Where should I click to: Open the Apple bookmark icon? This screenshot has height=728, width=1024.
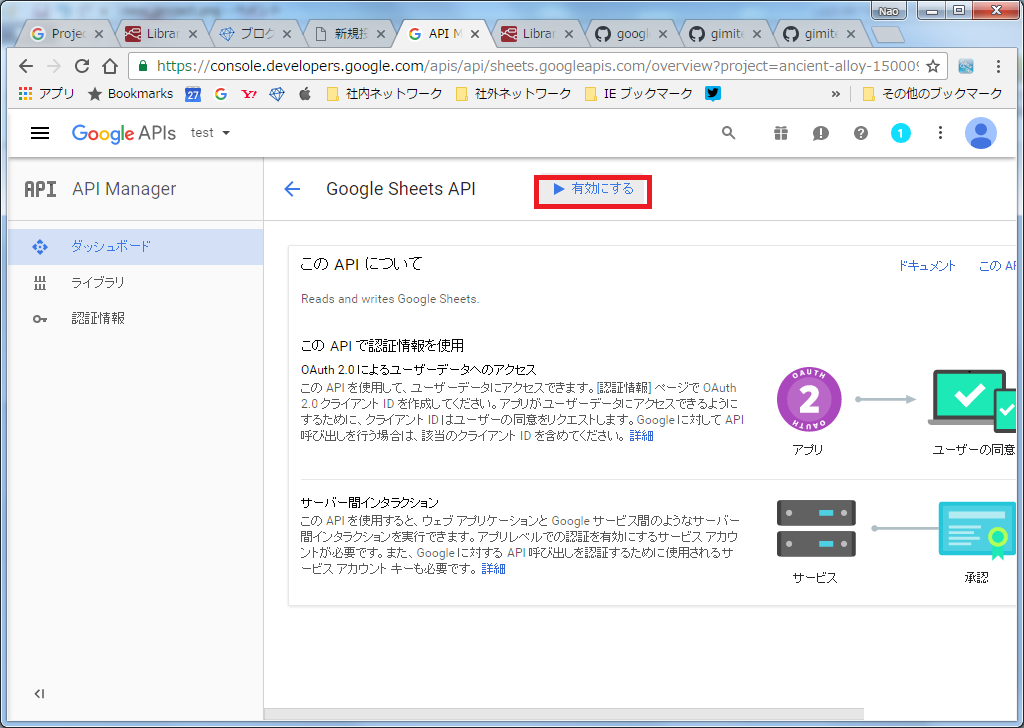pos(304,94)
